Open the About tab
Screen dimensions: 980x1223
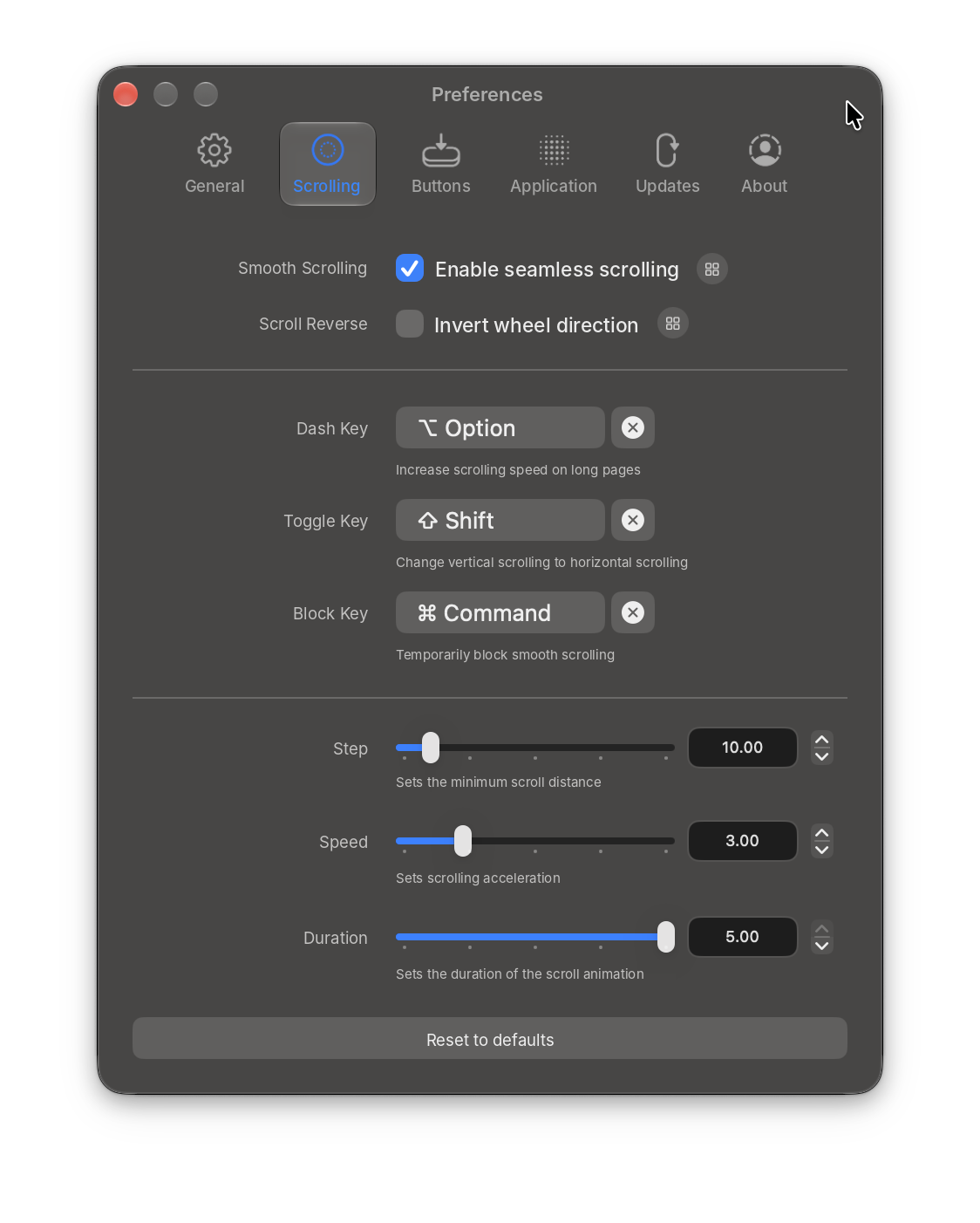(x=764, y=164)
